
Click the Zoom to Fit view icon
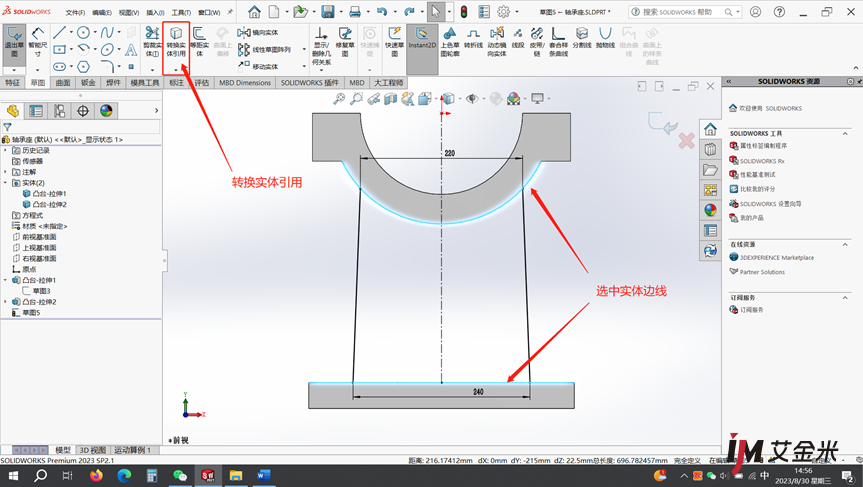point(339,99)
